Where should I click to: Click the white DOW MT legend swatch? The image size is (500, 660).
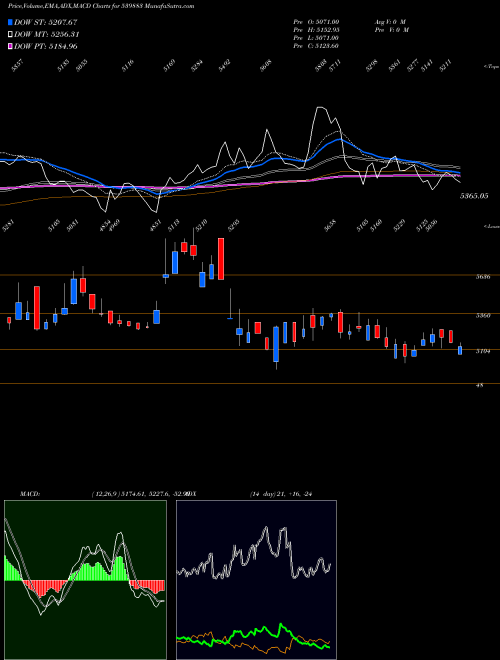tap(11, 35)
